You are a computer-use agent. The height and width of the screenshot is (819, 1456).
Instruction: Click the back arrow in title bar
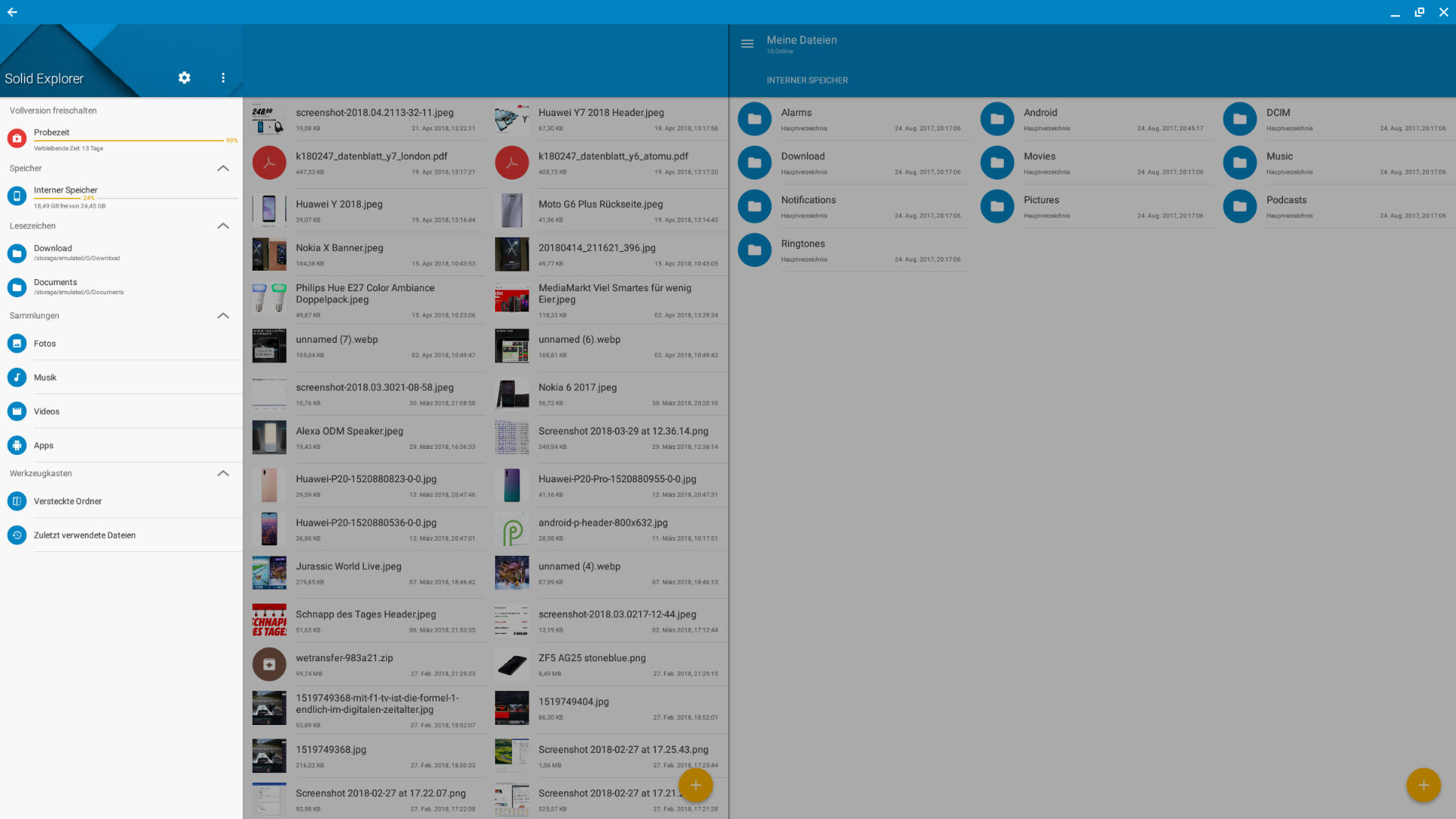(12, 12)
